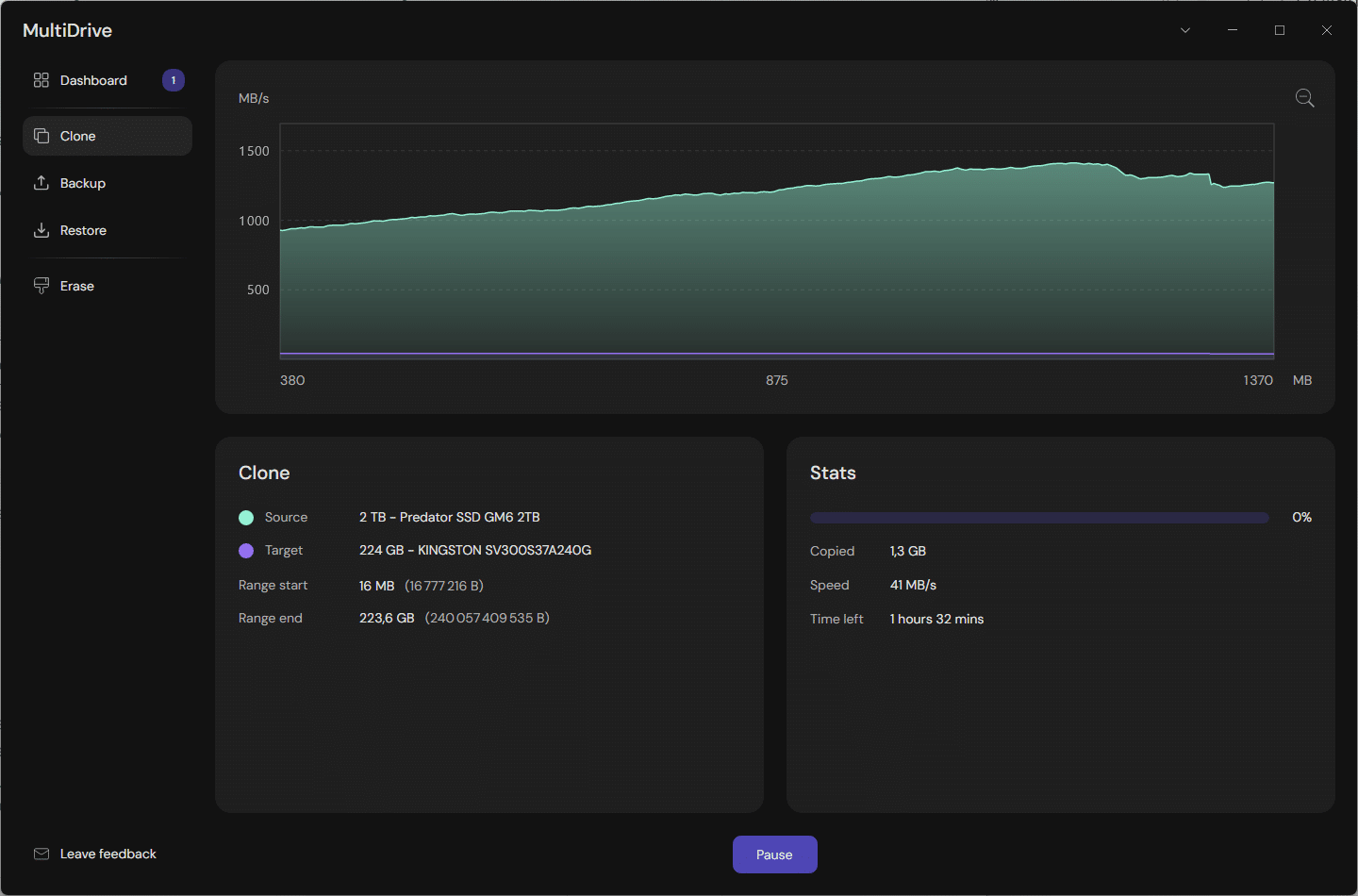Click the Dashboard notification badge
1358x896 pixels.
174,80
